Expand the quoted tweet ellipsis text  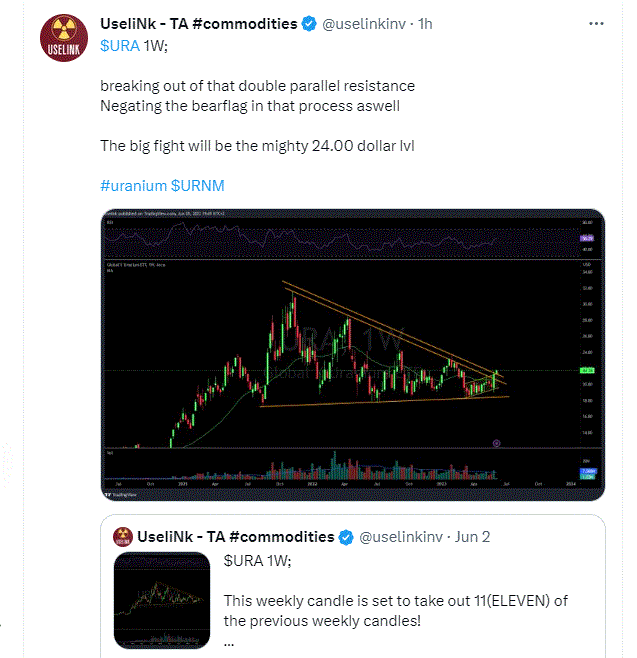coord(229,643)
